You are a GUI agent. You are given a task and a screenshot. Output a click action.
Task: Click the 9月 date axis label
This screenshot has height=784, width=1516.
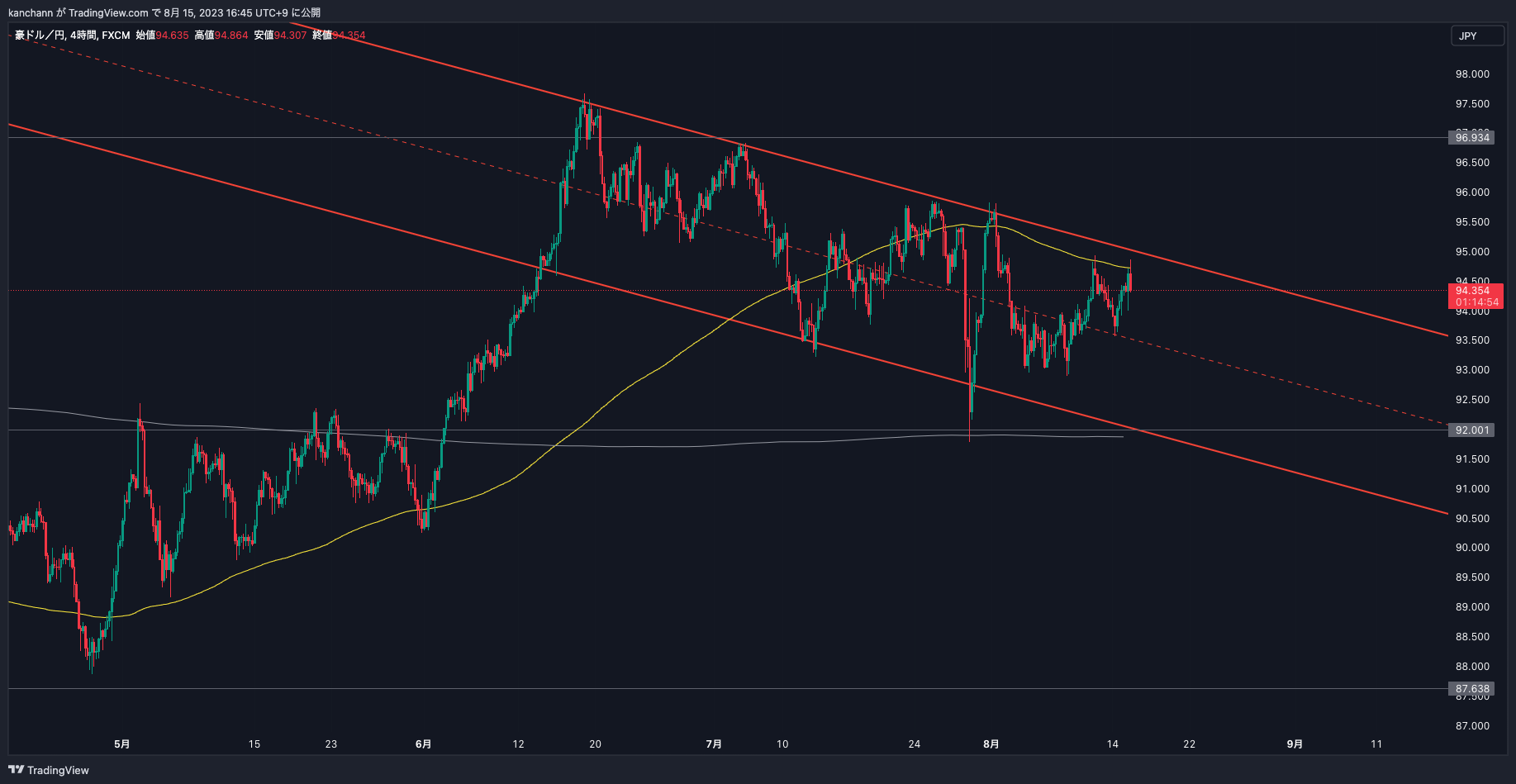[1295, 744]
